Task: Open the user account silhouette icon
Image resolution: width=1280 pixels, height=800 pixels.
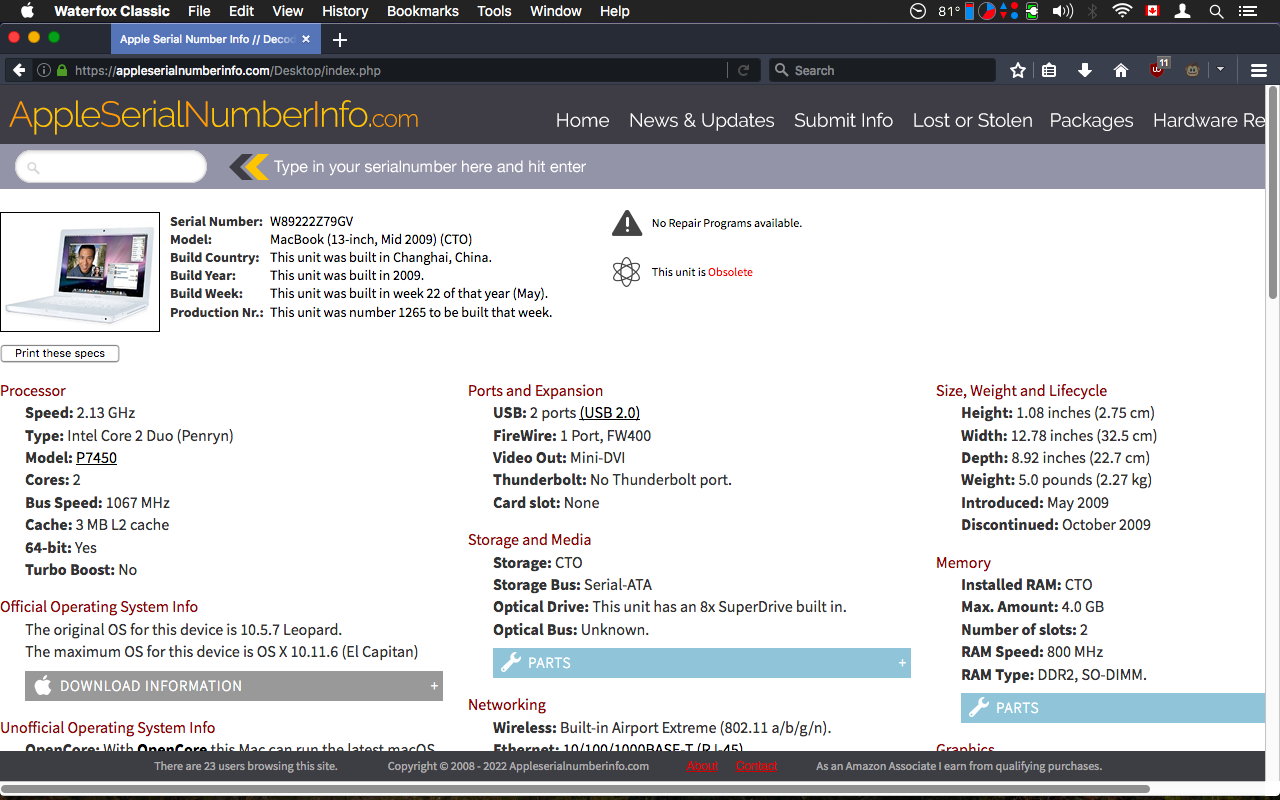Action: pos(1183,11)
